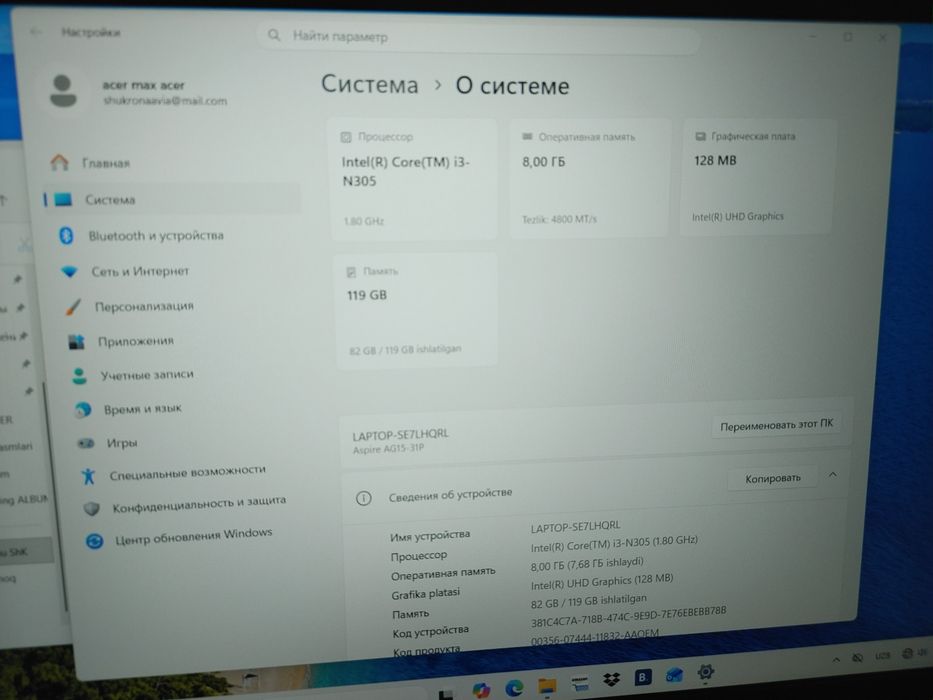Click 82 GB / 119 GB ishlatilgan row value

click(588, 601)
